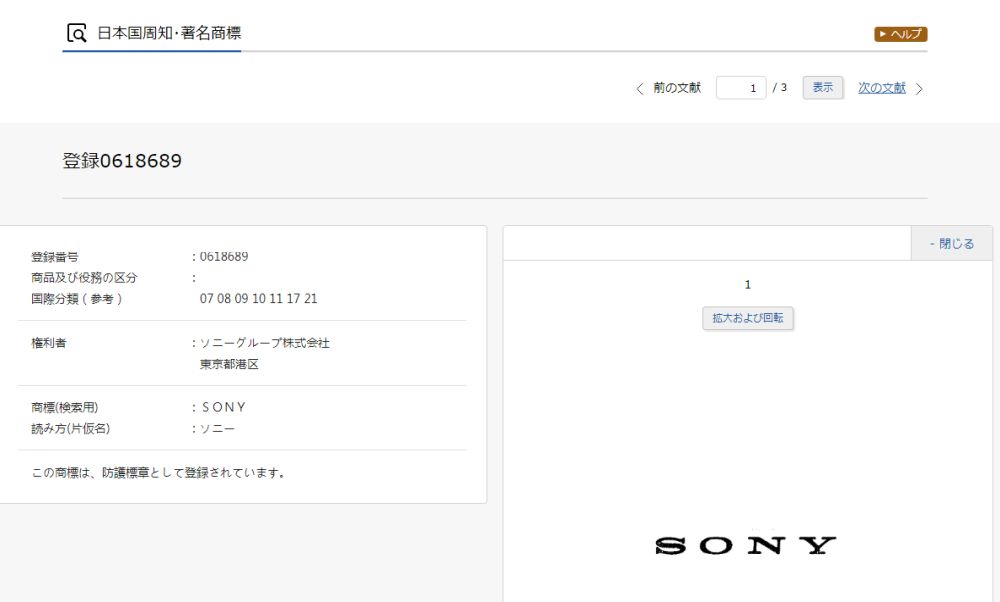The width and height of the screenshot is (1000, 602).
Task: Click the 商標(検索用) value SONY
Action: [x=223, y=407]
